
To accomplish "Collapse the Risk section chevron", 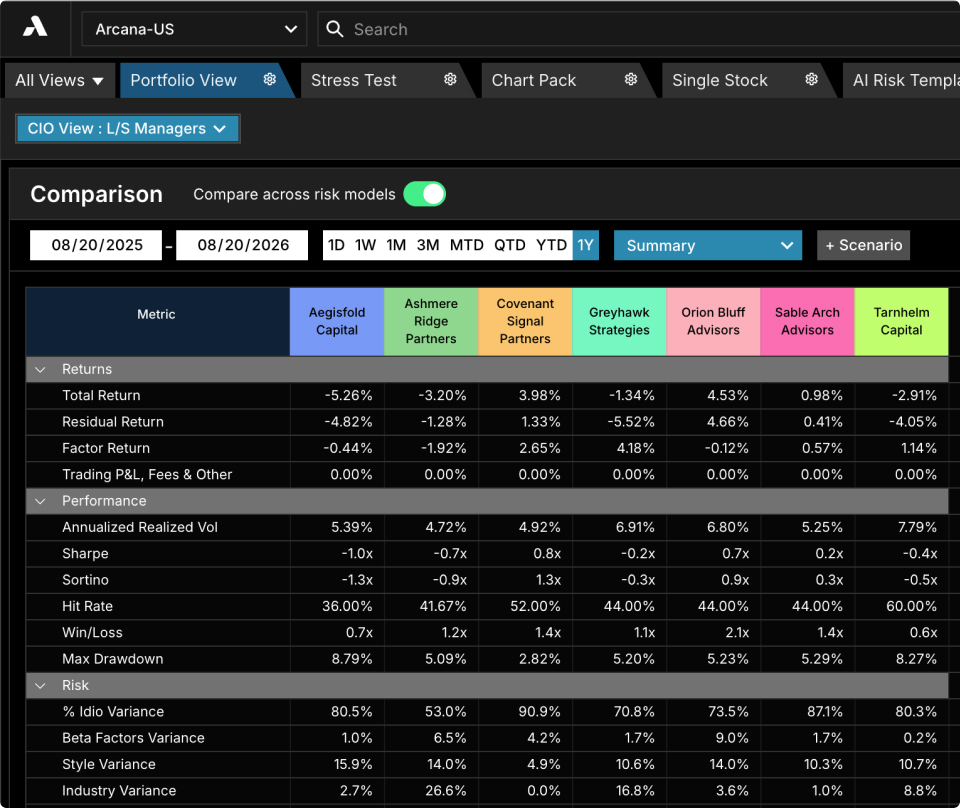I will [x=40, y=686].
